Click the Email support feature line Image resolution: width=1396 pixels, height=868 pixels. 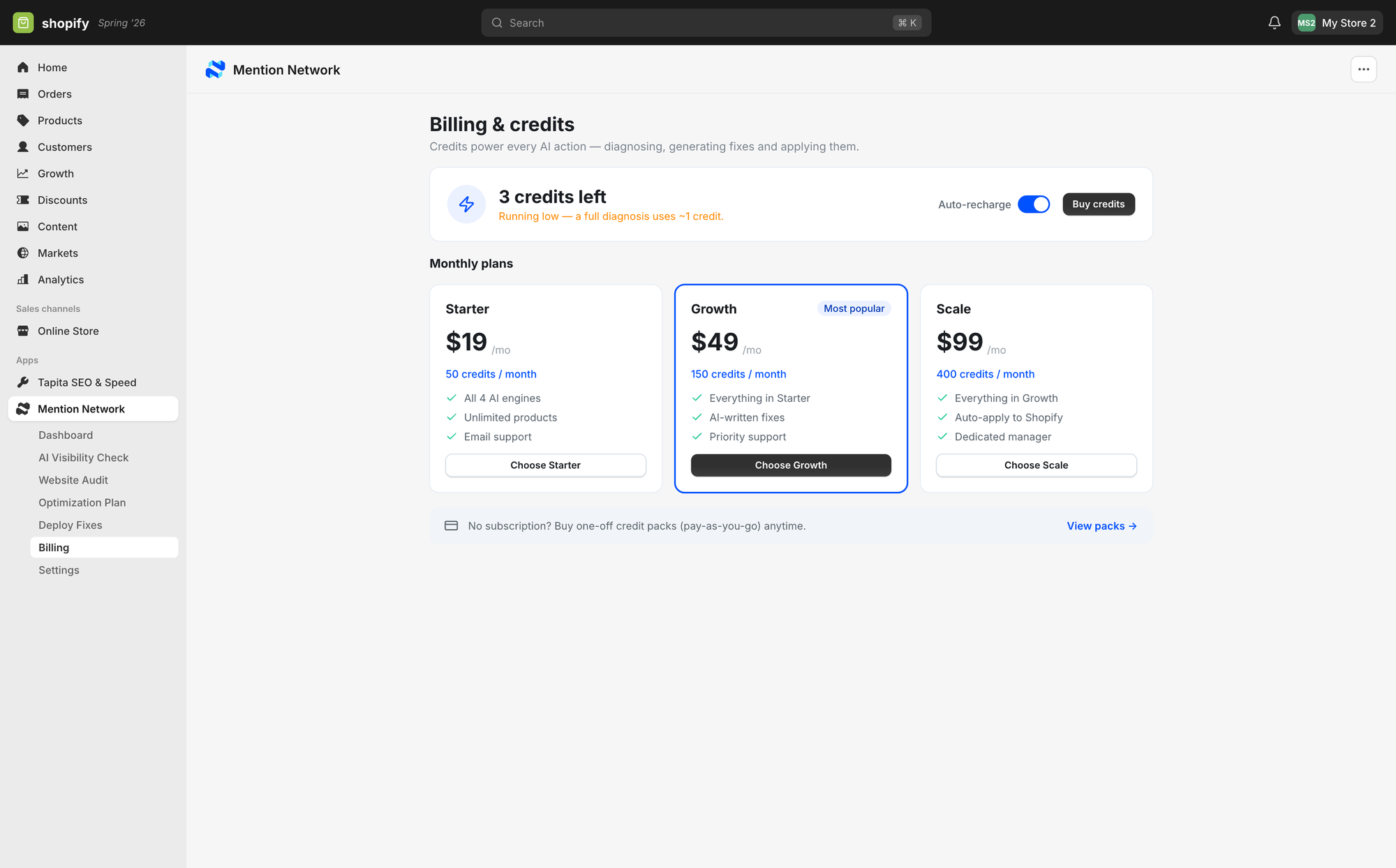point(498,437)
